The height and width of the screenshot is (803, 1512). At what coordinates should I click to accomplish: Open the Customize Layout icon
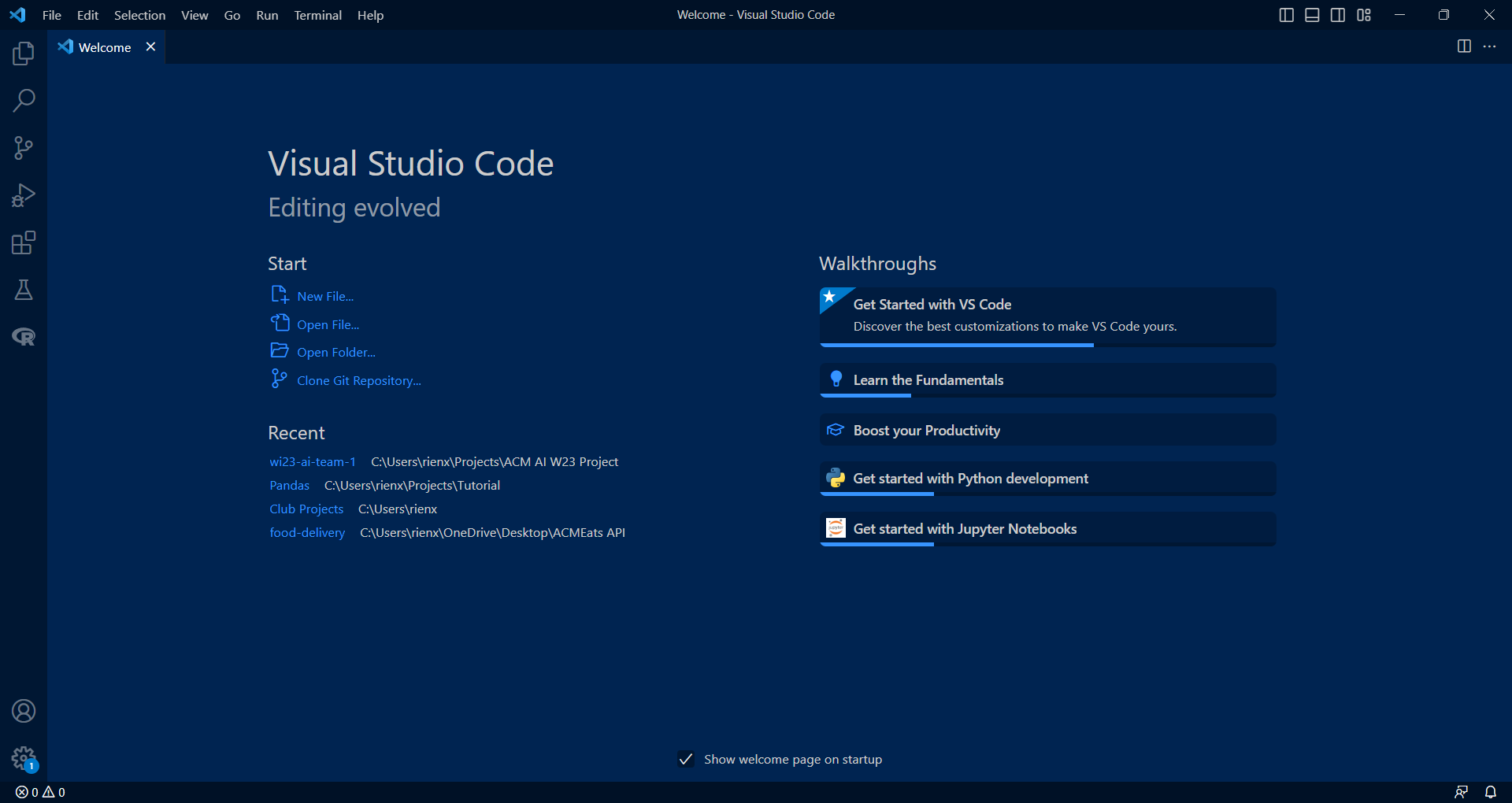pos(1364,15)
